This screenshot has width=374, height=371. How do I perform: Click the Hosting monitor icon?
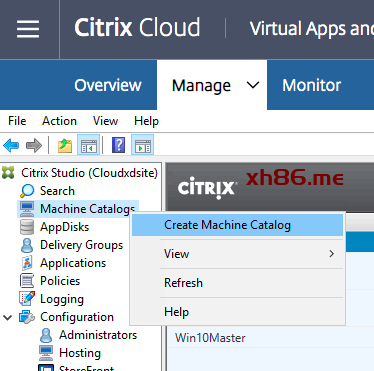click(x=46, y=353)
